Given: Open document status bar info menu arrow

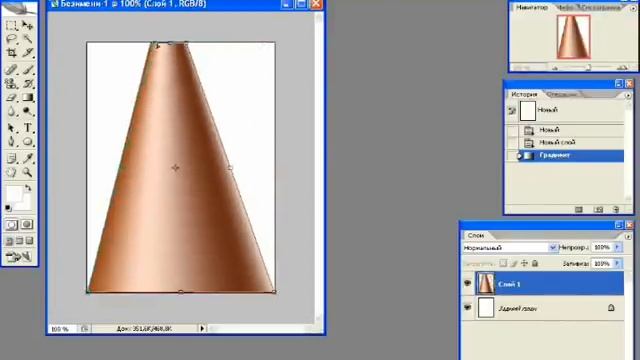Looking at the screenshot, I should tap(202, 328).
